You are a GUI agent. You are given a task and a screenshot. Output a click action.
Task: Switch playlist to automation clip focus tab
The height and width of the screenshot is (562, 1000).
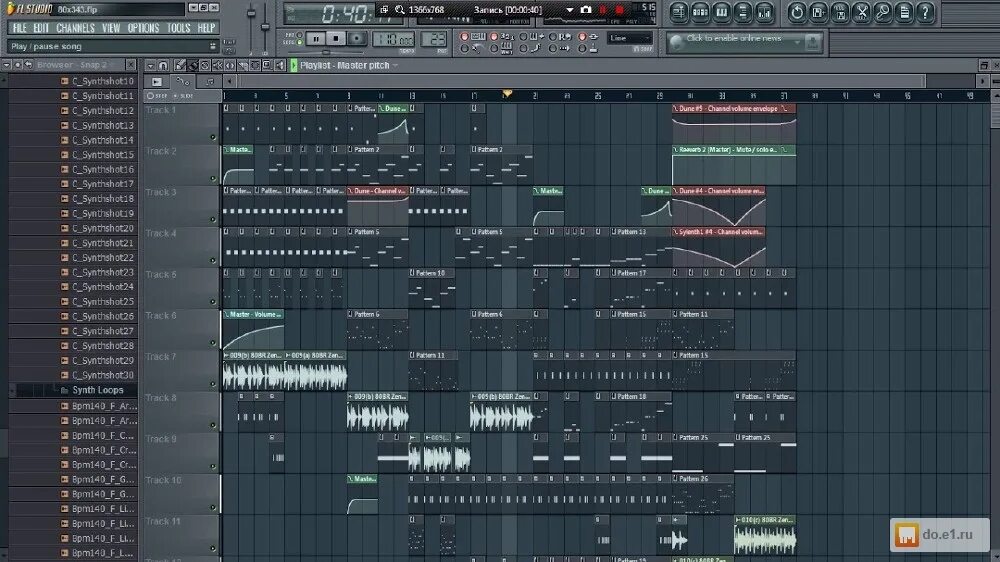(183, 82)
